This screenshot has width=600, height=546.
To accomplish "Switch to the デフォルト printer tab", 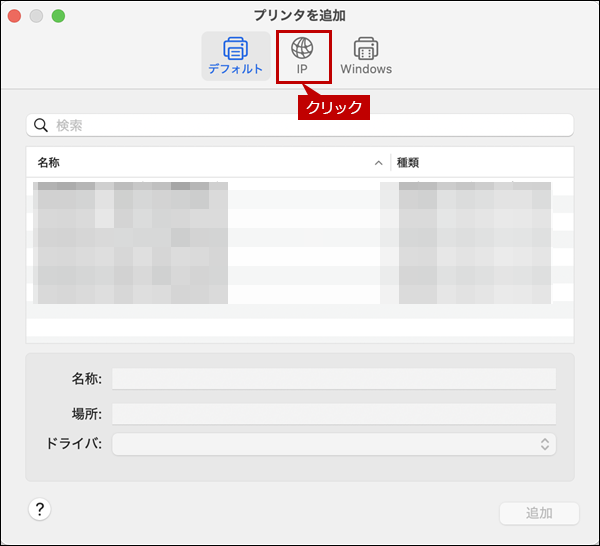I will point(235,56).
